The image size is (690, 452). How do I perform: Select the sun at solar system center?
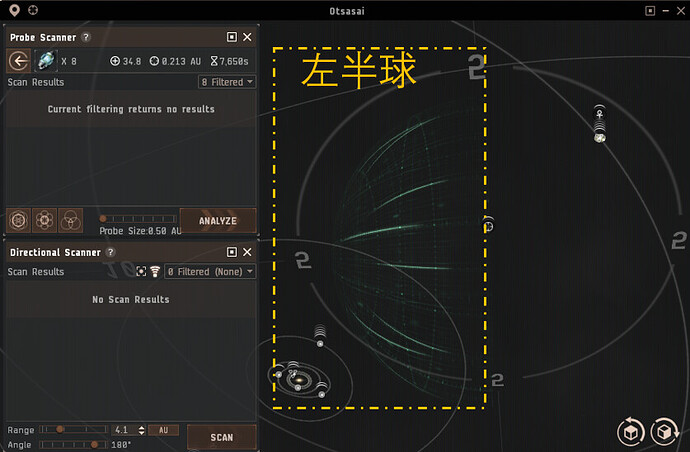[299, 379]
